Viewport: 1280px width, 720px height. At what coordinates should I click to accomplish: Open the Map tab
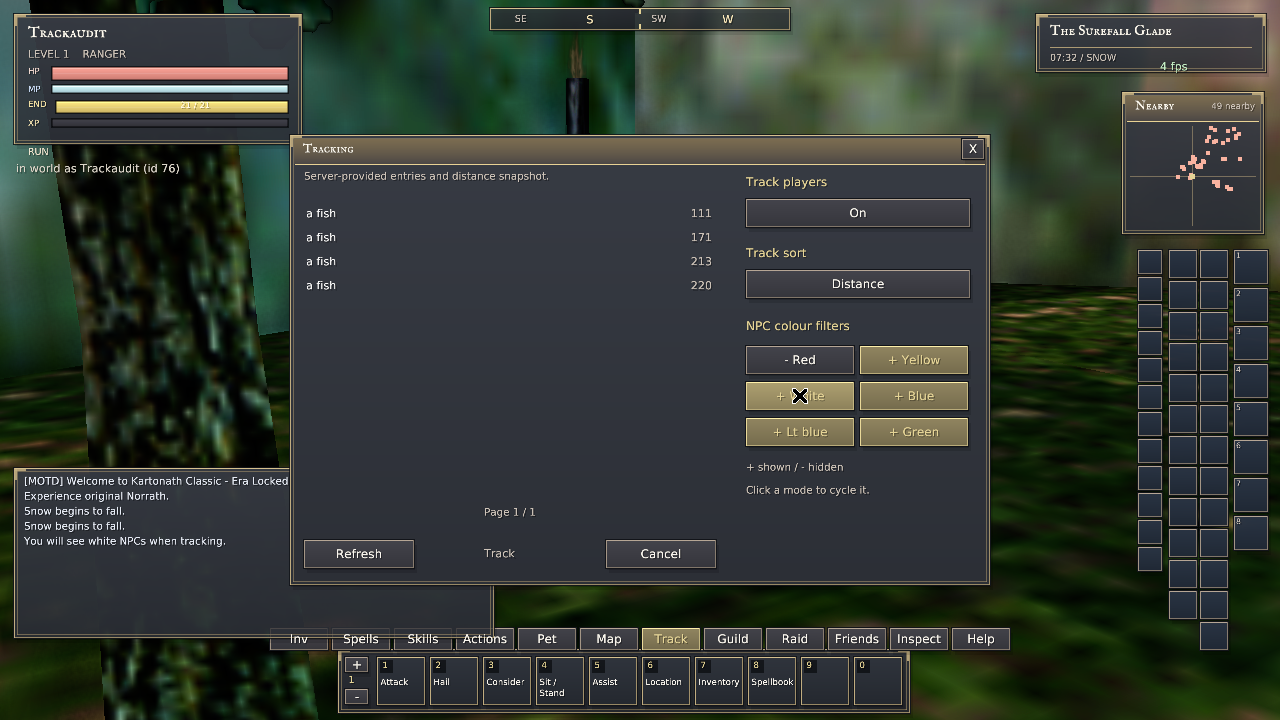[609, 639]
